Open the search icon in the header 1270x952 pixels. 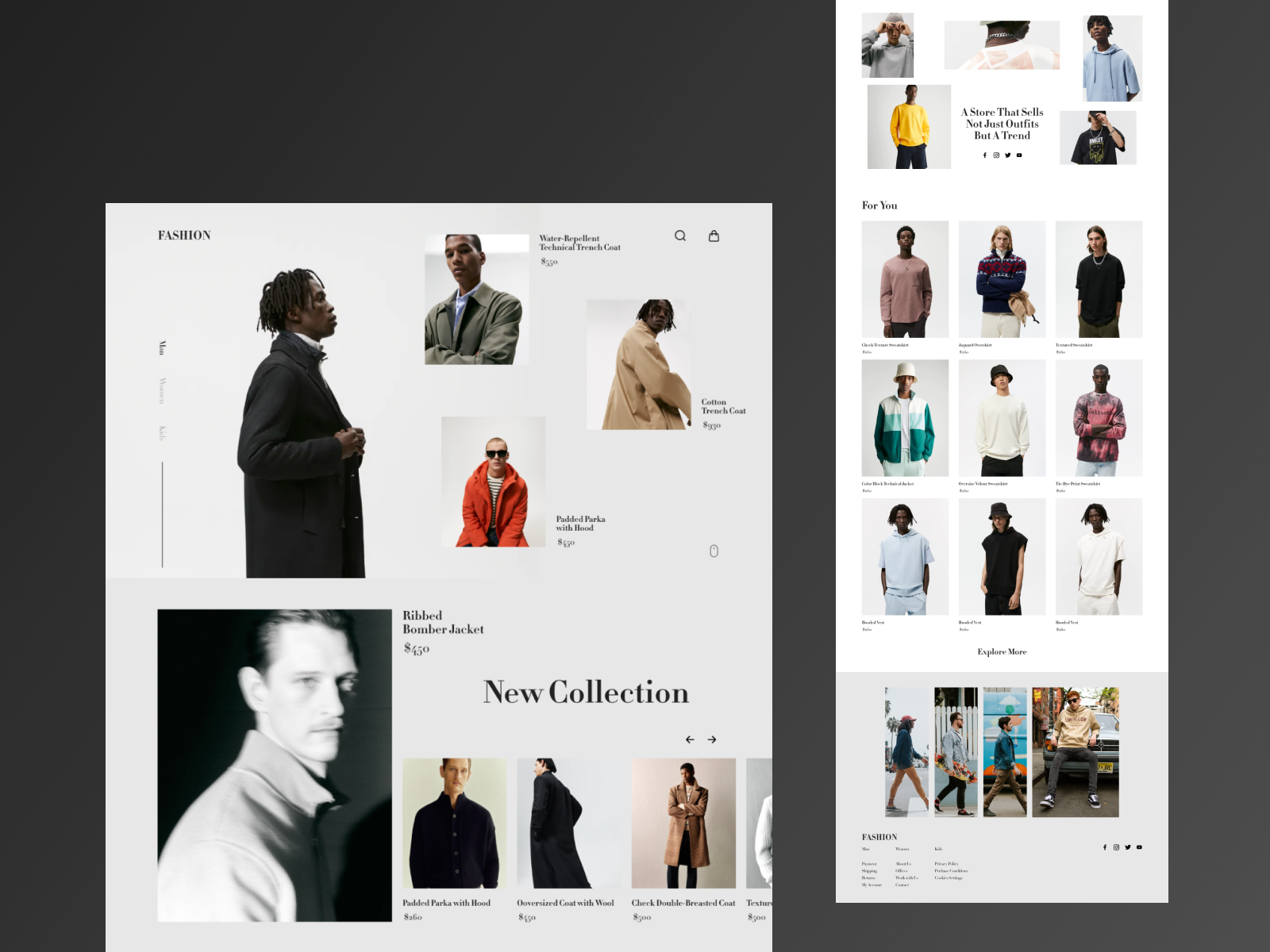(x=680, y=236)
